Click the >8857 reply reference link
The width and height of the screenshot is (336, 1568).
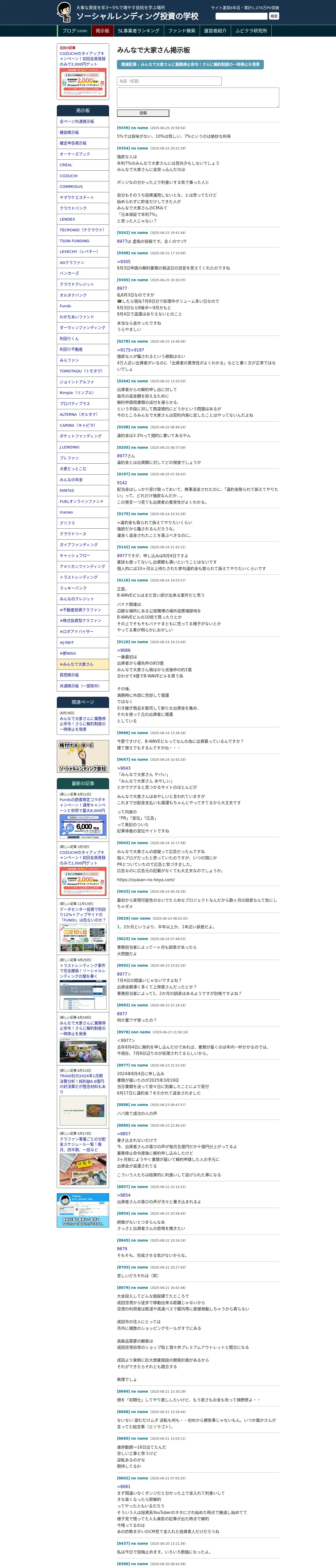124,1134
